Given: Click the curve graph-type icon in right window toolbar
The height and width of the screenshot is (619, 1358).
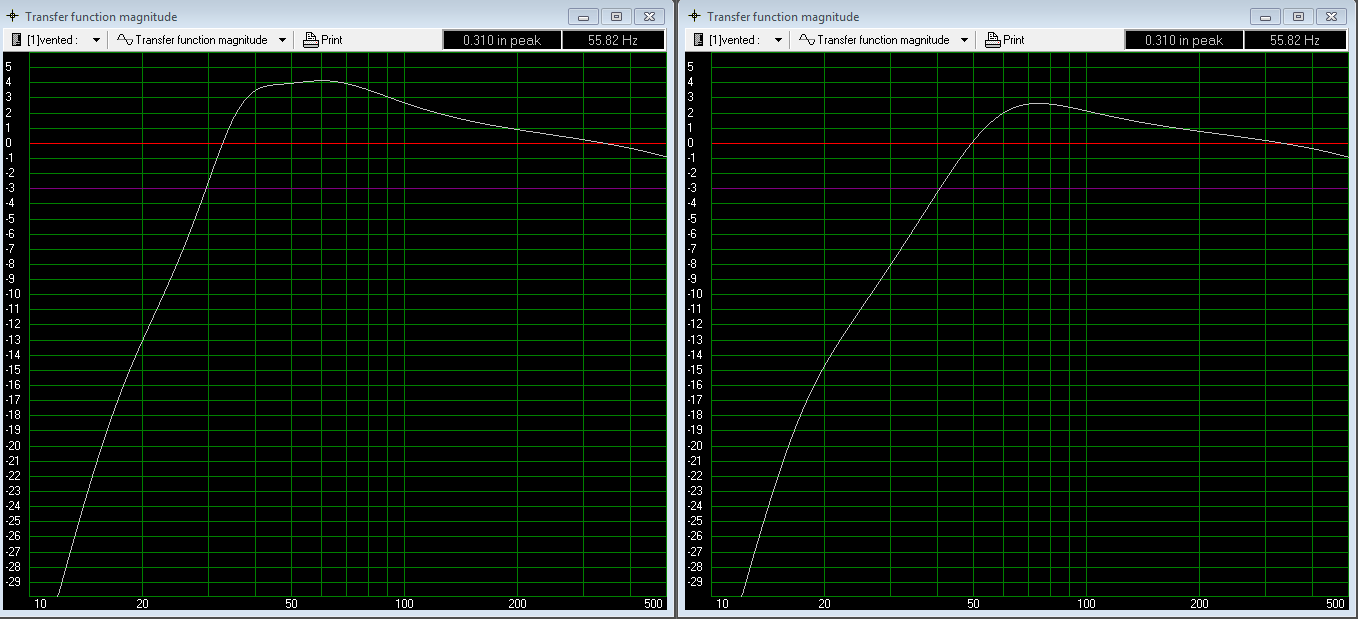Looking at the screenshot, I should [806, 40].
